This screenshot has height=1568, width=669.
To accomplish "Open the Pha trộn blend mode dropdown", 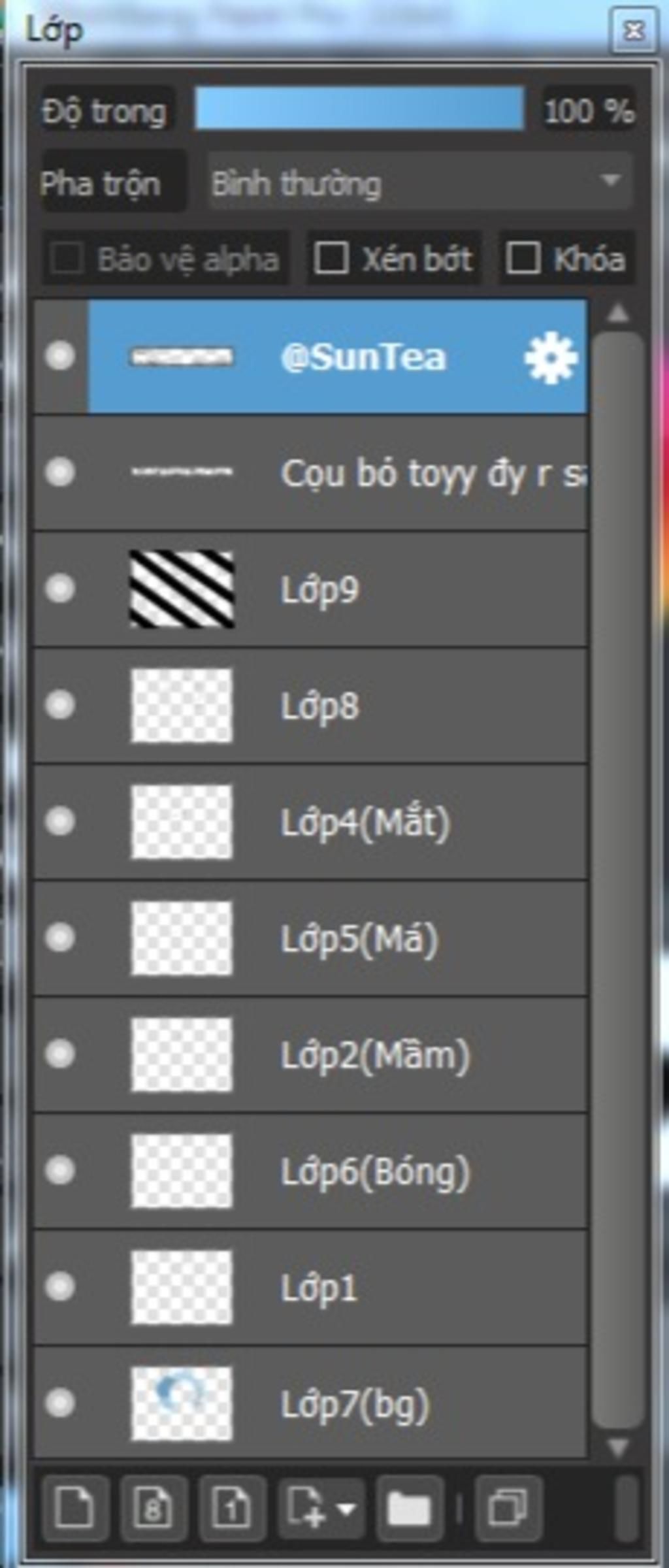I will (x=420, y=181).
